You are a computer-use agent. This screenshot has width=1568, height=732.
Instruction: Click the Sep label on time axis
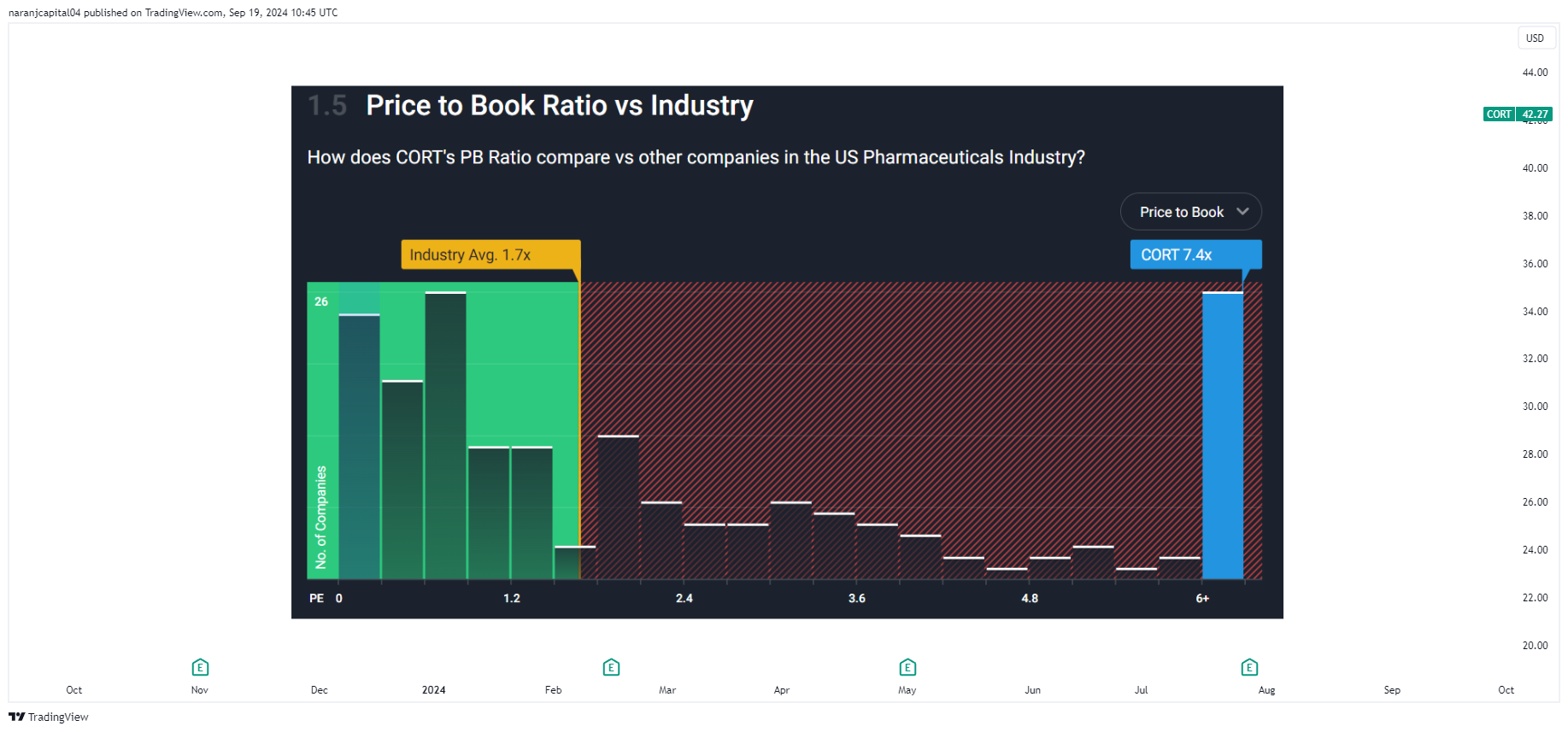point(1392,690)
